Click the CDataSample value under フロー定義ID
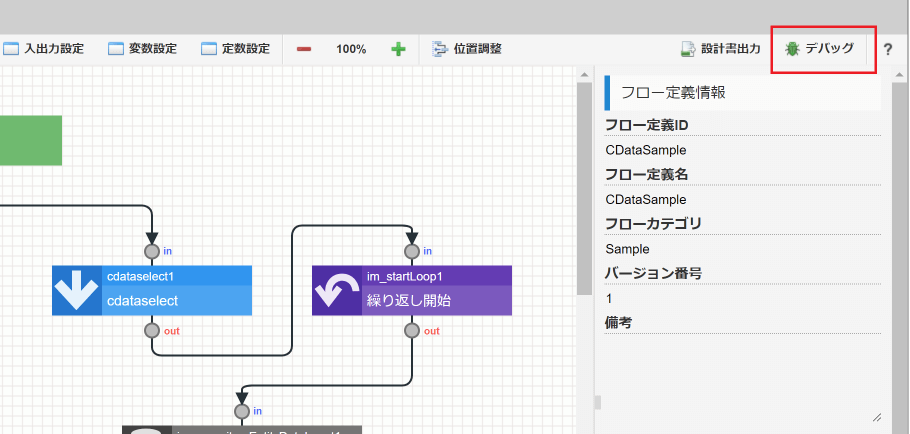Image resolution: width=910 pixels, height=434 pixels. coord(645,150)
